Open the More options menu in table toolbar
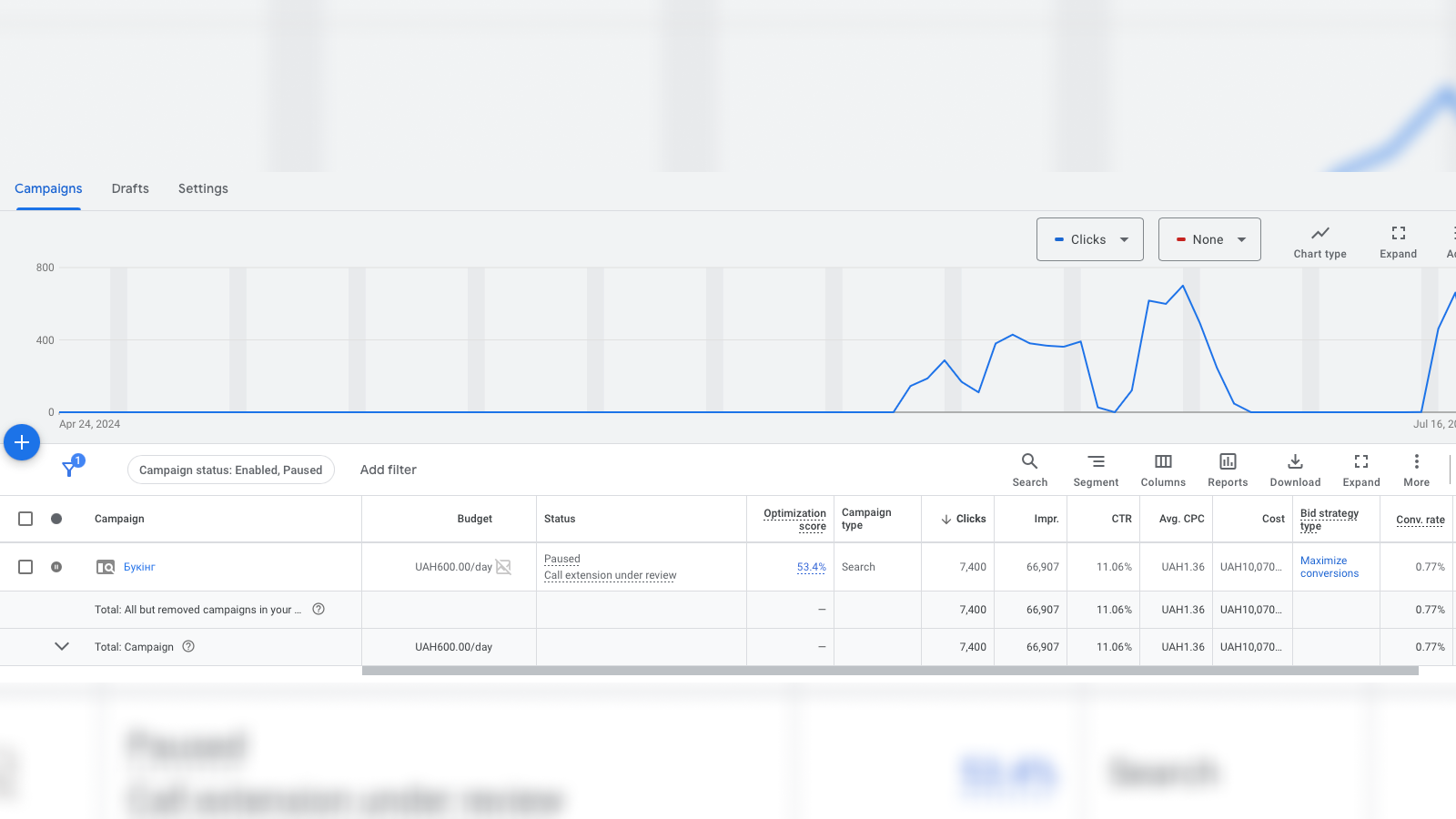This screenshot has width=1456, height=819. 1416,470
